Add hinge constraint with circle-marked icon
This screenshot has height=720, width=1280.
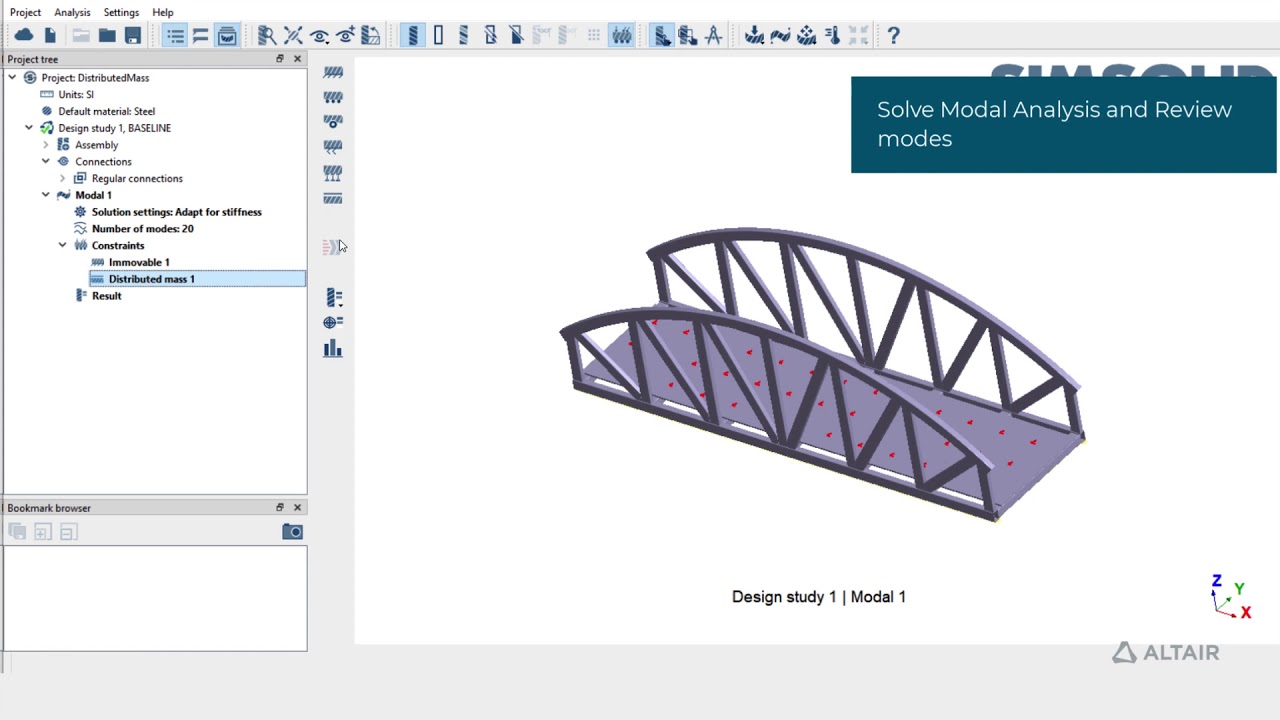[333, 122]
